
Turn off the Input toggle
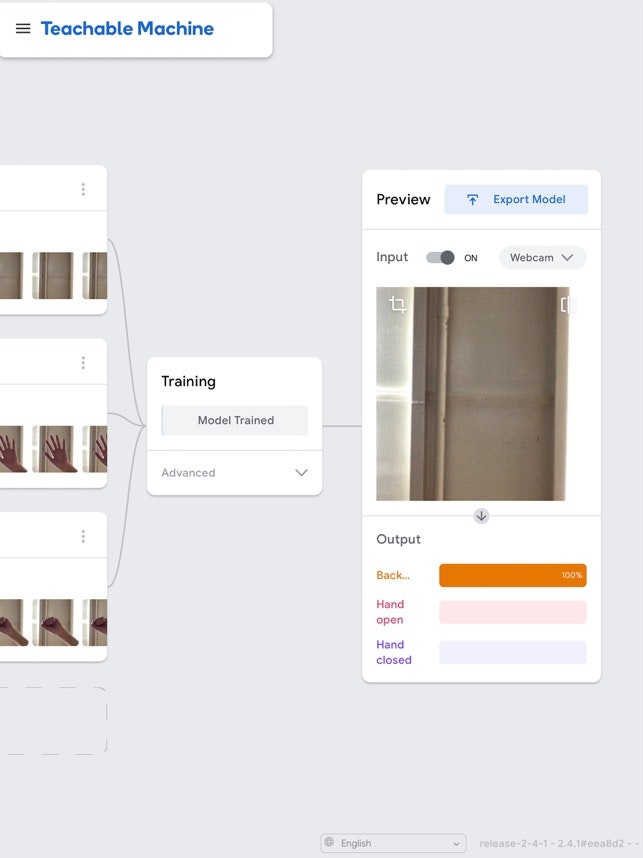440,258
